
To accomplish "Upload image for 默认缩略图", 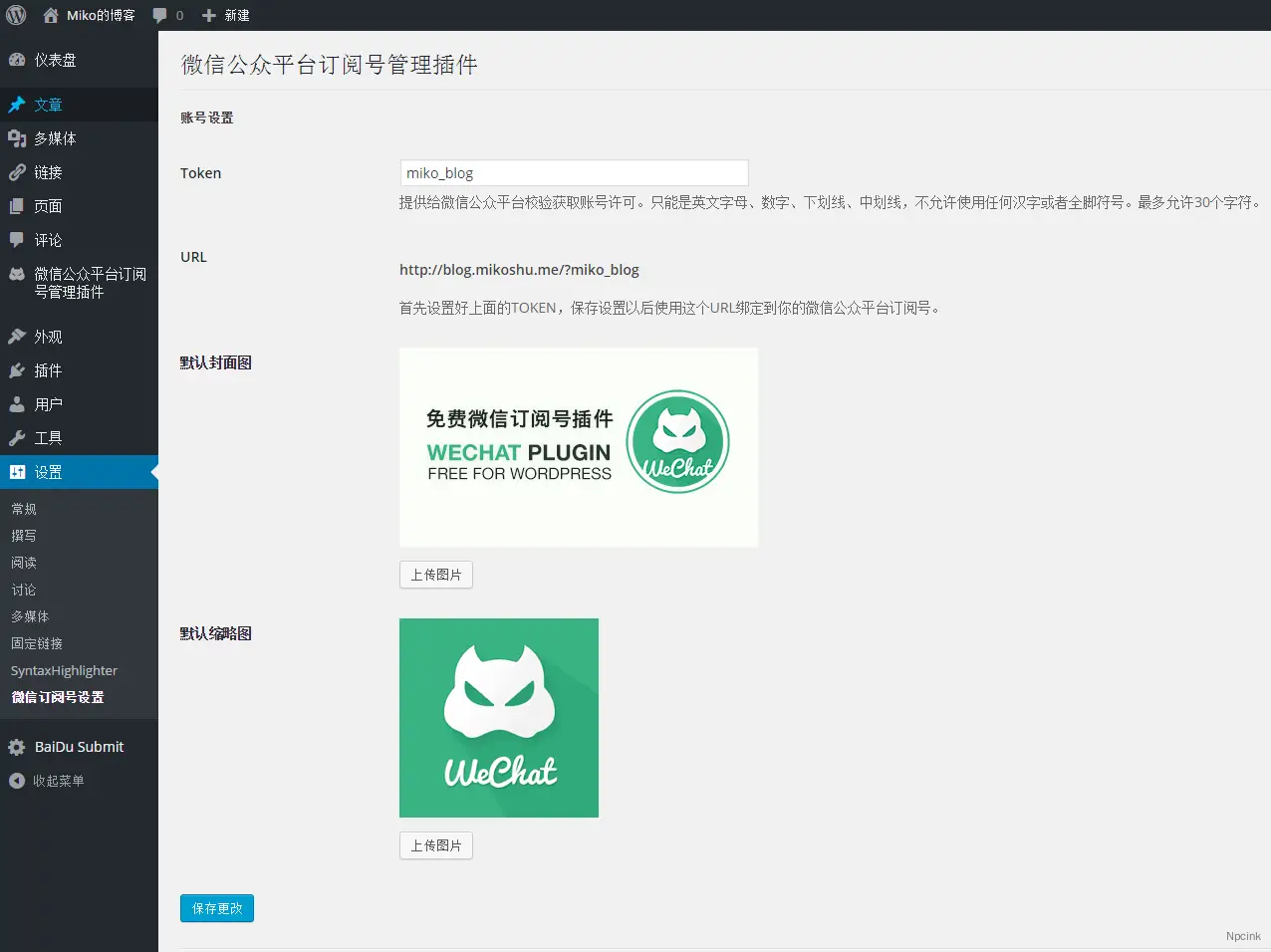I will pyautogui.click(x=436, y=845).
